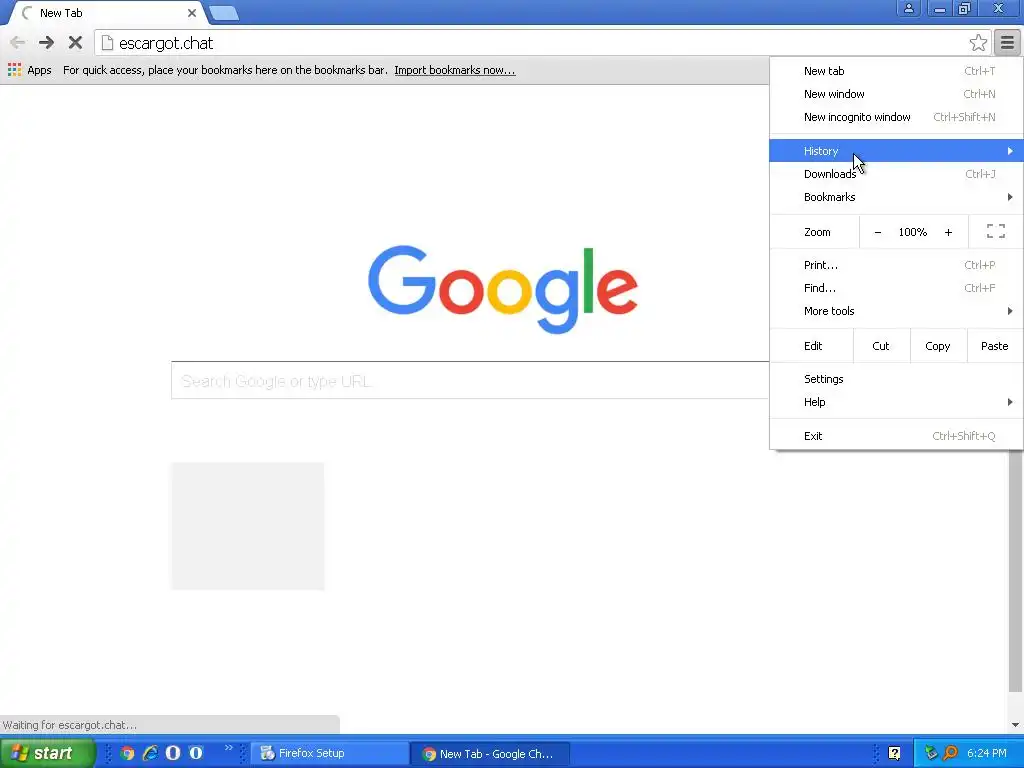Click the escargot.chat address bar
The height and width of the screenshot is (768, 1024).
point(542,43)
